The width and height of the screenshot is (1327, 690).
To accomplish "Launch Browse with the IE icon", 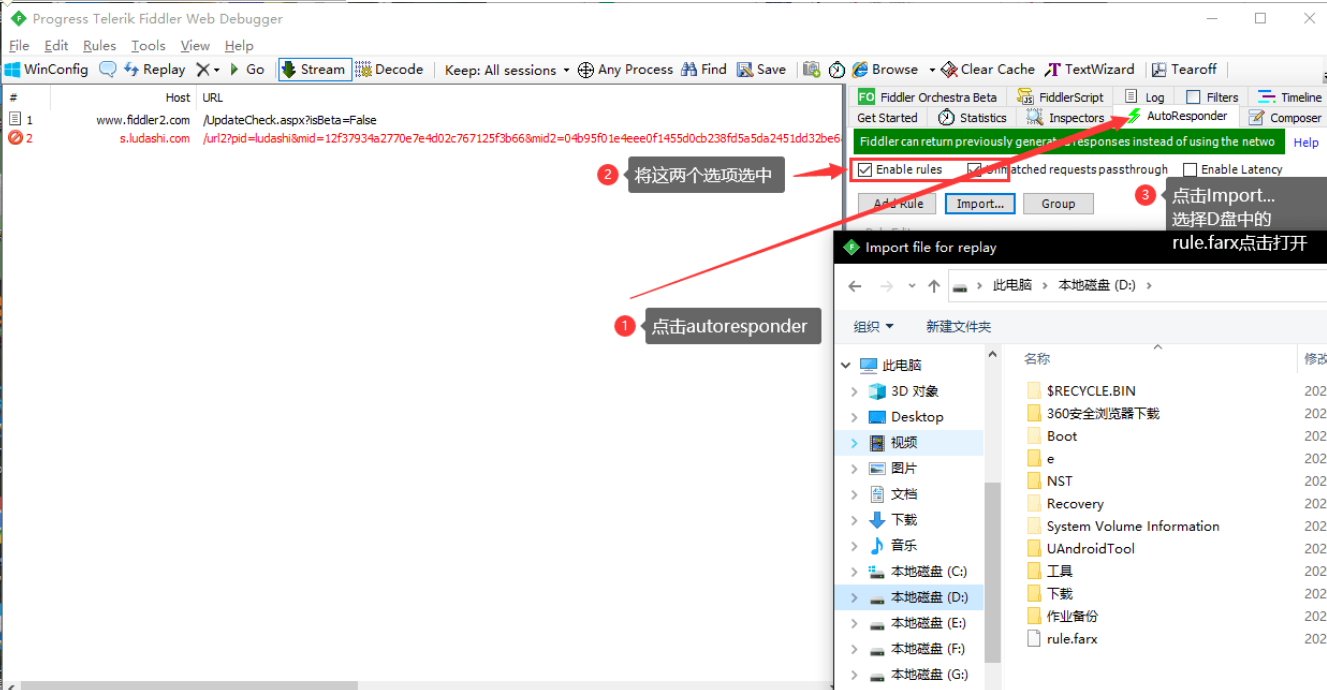I will 885,69.
